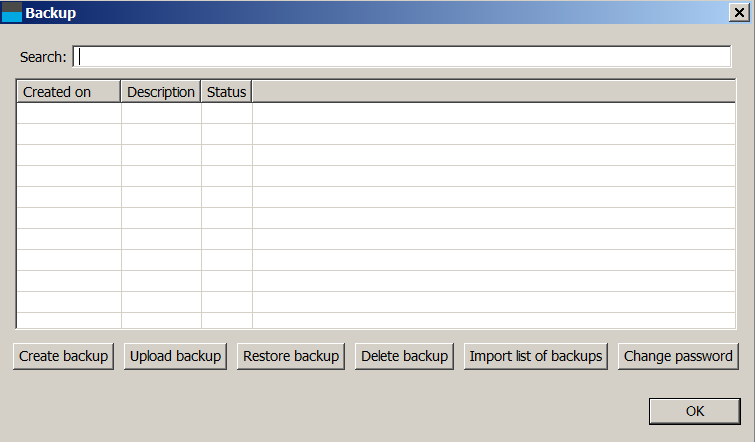Sort by the Status column header
This screenshot has width=755, height=442.
(x=226, y=91)
